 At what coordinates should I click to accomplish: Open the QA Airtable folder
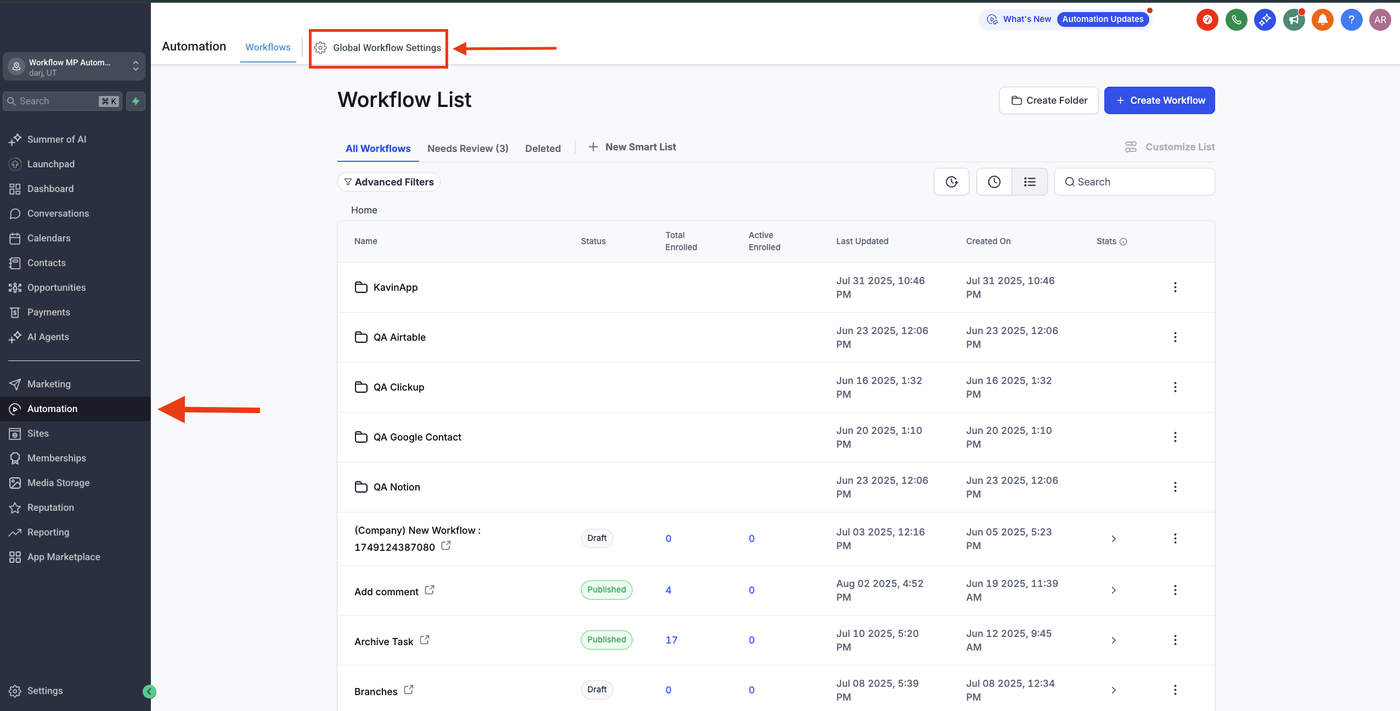pyautogui.click(x=399, y=337)
